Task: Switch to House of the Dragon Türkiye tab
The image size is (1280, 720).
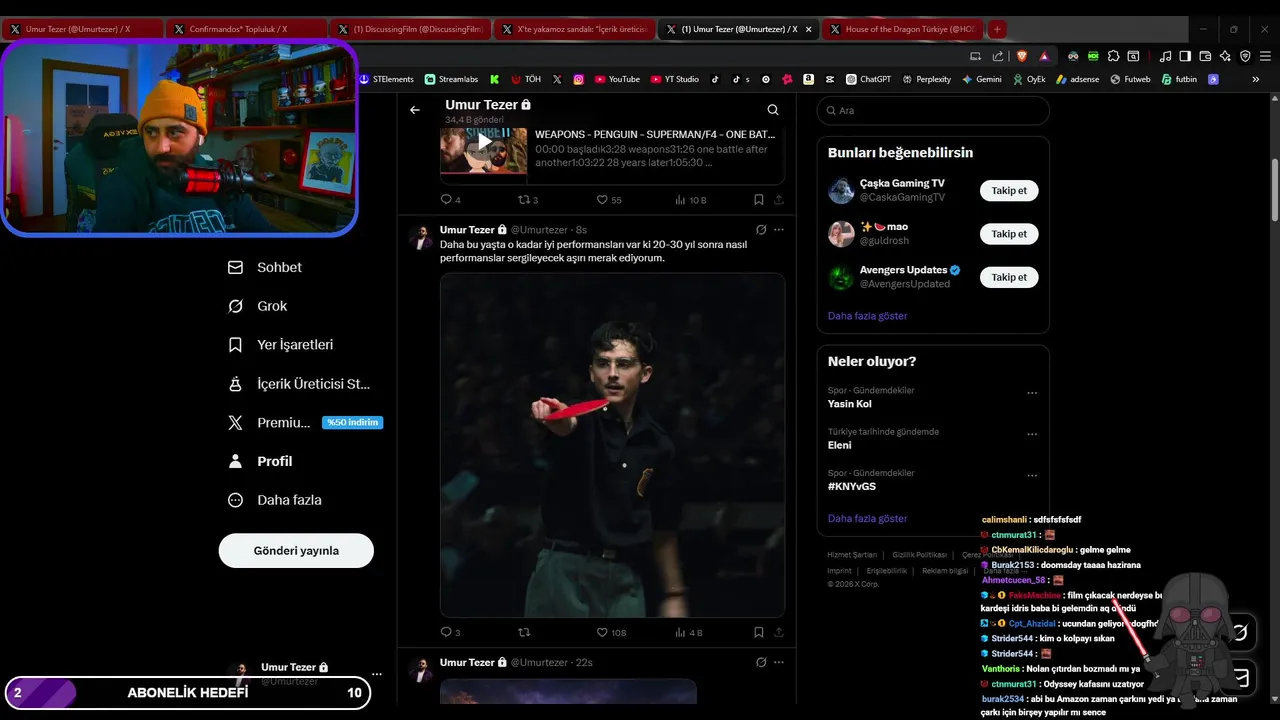Action: tap(902, 29)
